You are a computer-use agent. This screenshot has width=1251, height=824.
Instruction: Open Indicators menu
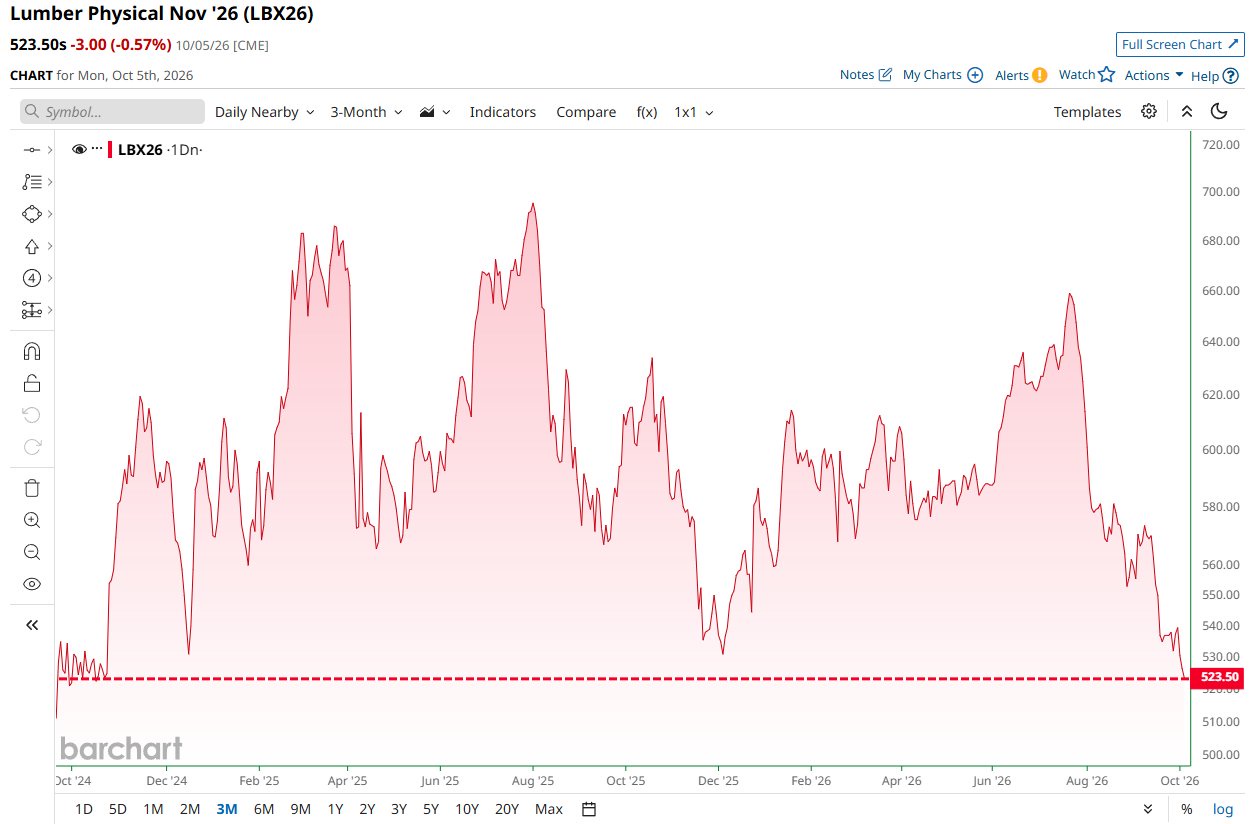click(503, 112)
